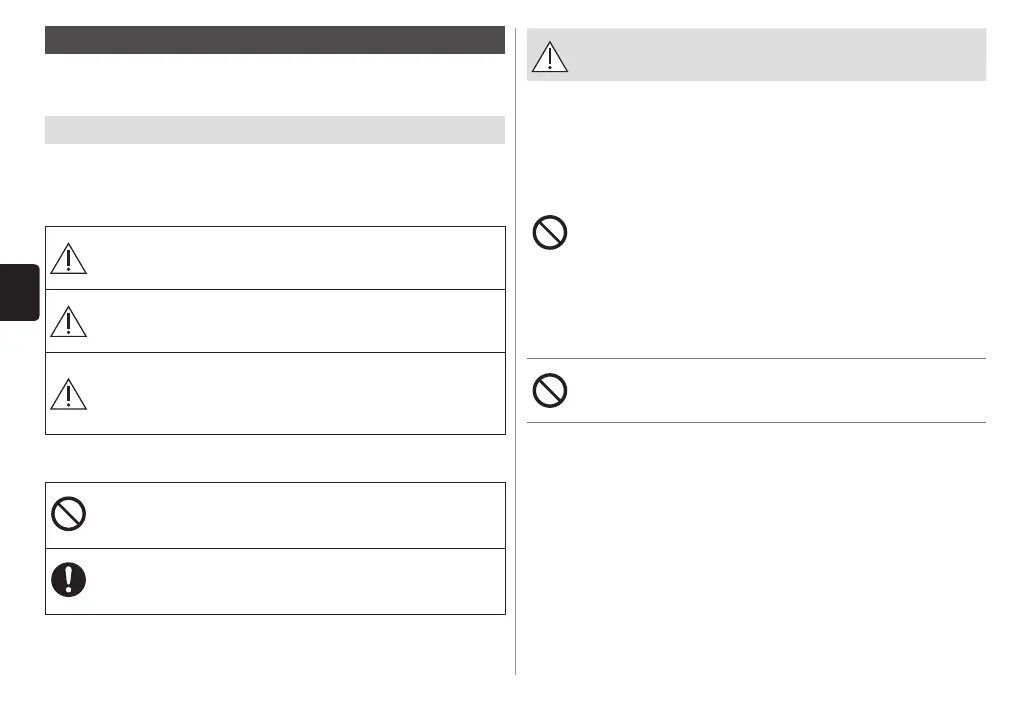Click the upper prohibition icon in right column
Image resolution: width=1032 pixels, height=726 pixels.
pyautogui.click(x=550, y=233)
